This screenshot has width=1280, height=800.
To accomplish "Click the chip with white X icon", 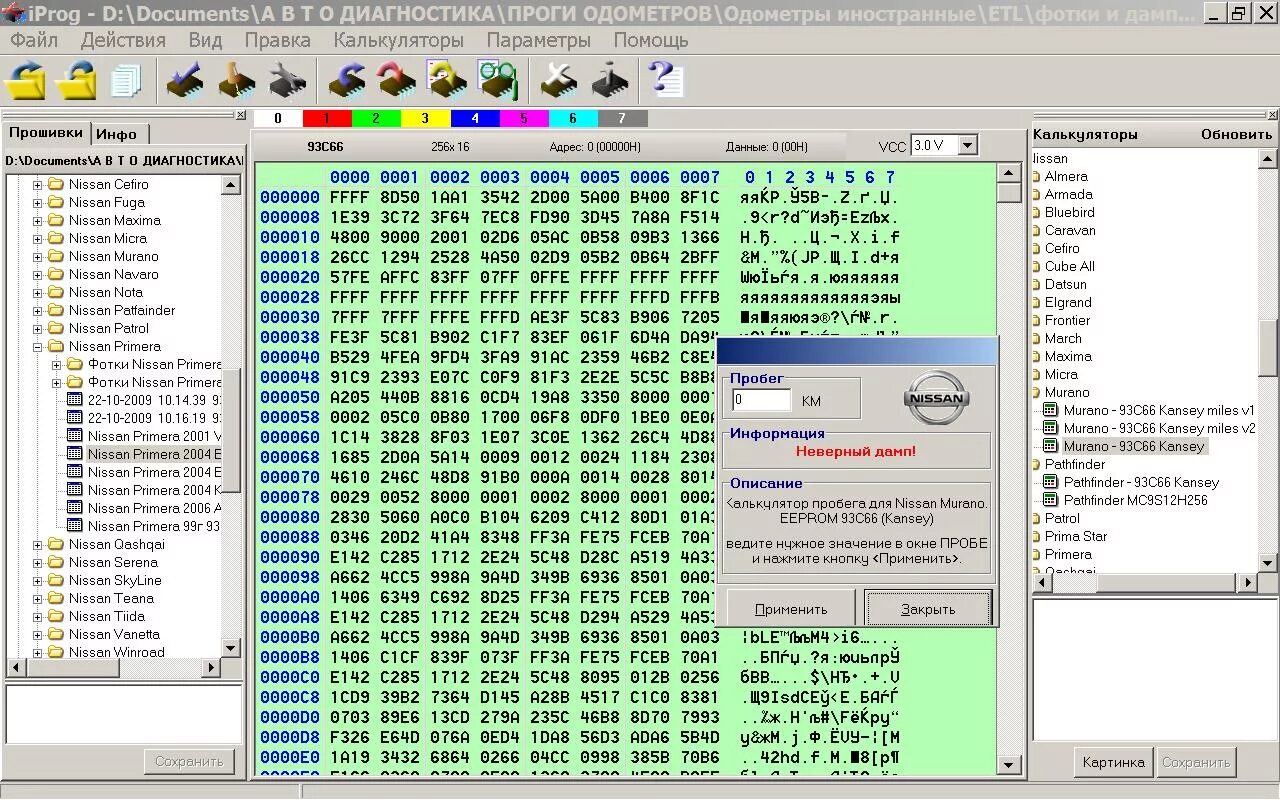I will click(x=558, y=80).
